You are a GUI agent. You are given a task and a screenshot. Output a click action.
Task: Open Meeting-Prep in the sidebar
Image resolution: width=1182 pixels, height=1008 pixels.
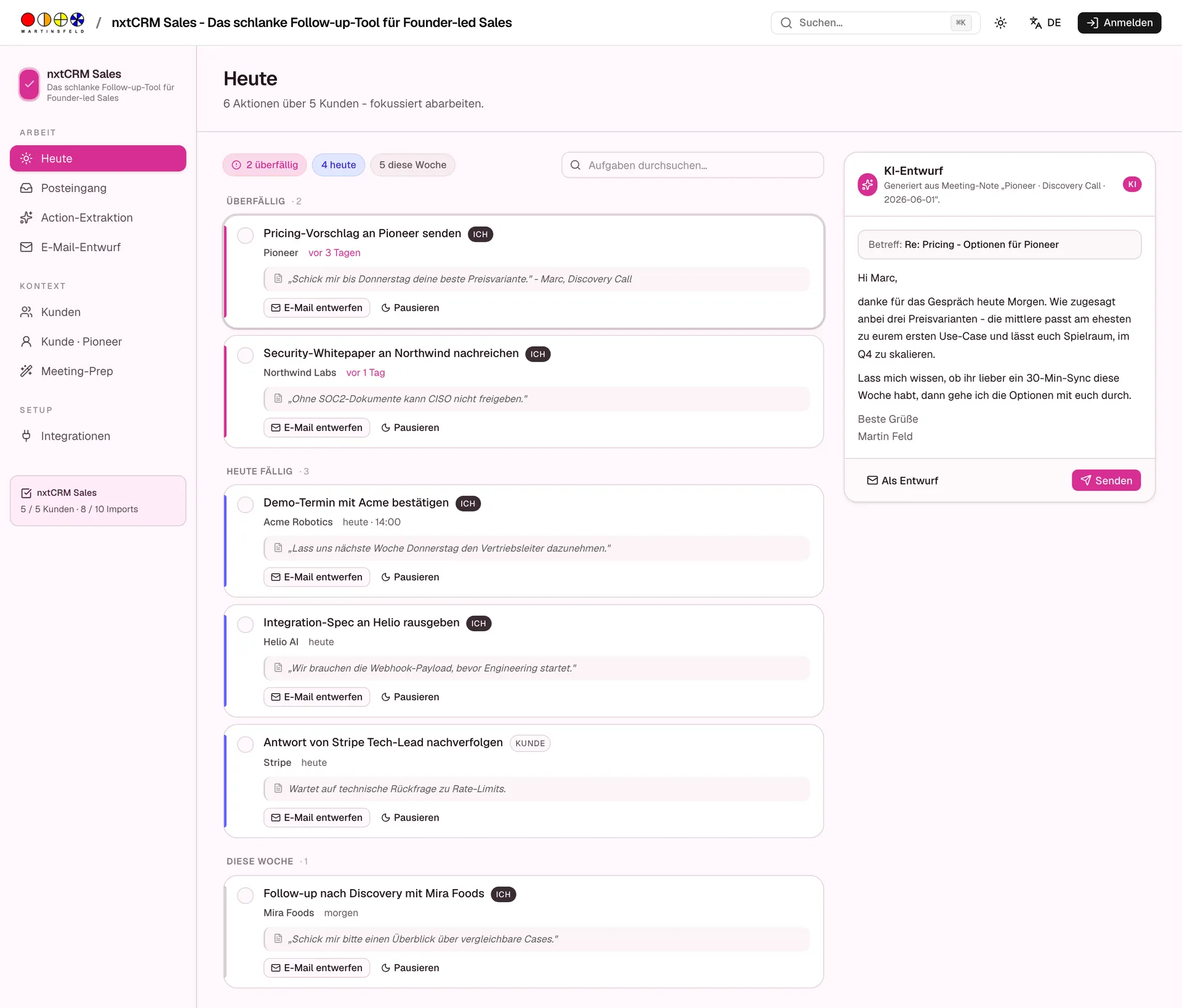[98, 371]
